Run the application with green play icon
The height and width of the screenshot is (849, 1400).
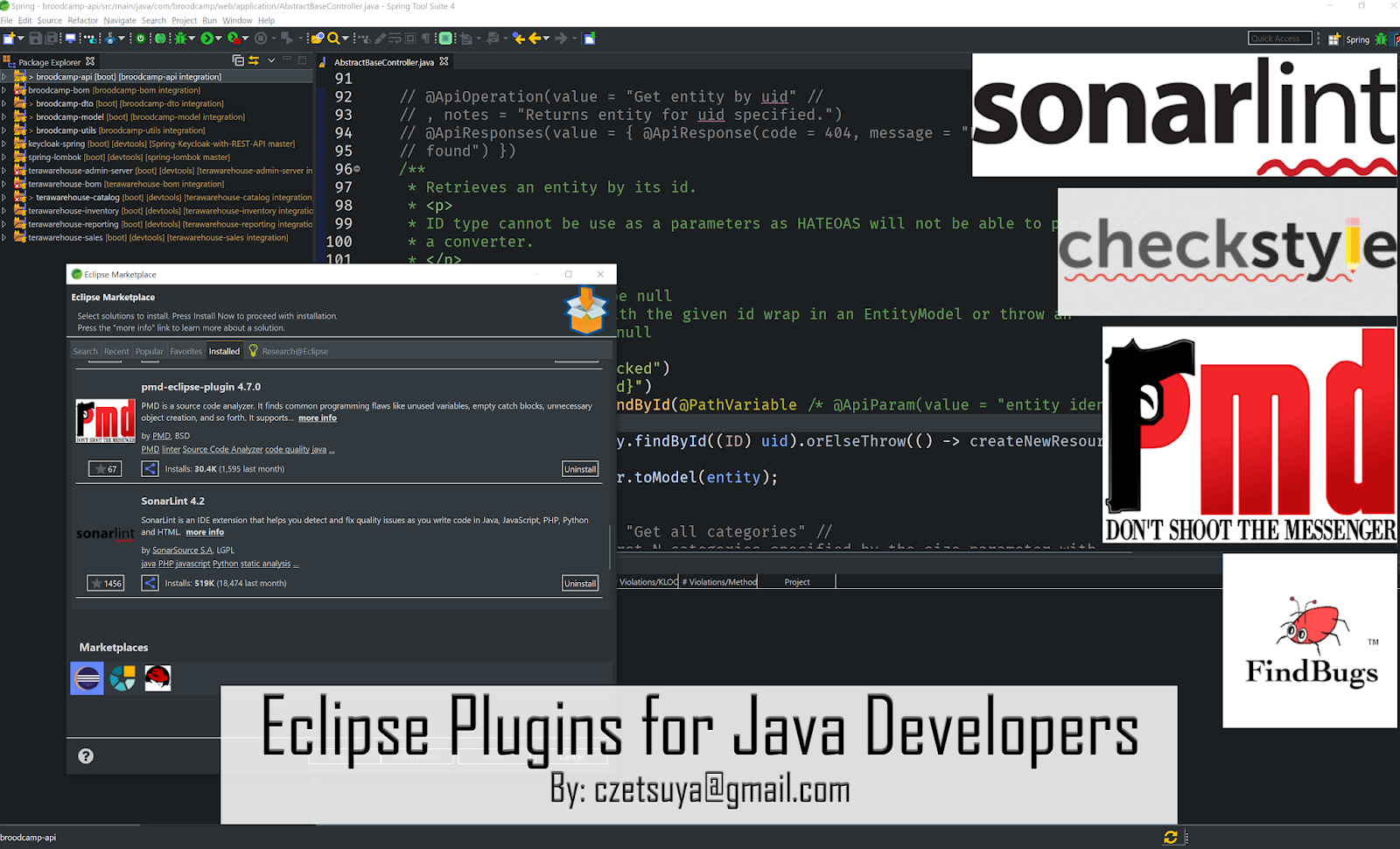(x=206, y=39)
